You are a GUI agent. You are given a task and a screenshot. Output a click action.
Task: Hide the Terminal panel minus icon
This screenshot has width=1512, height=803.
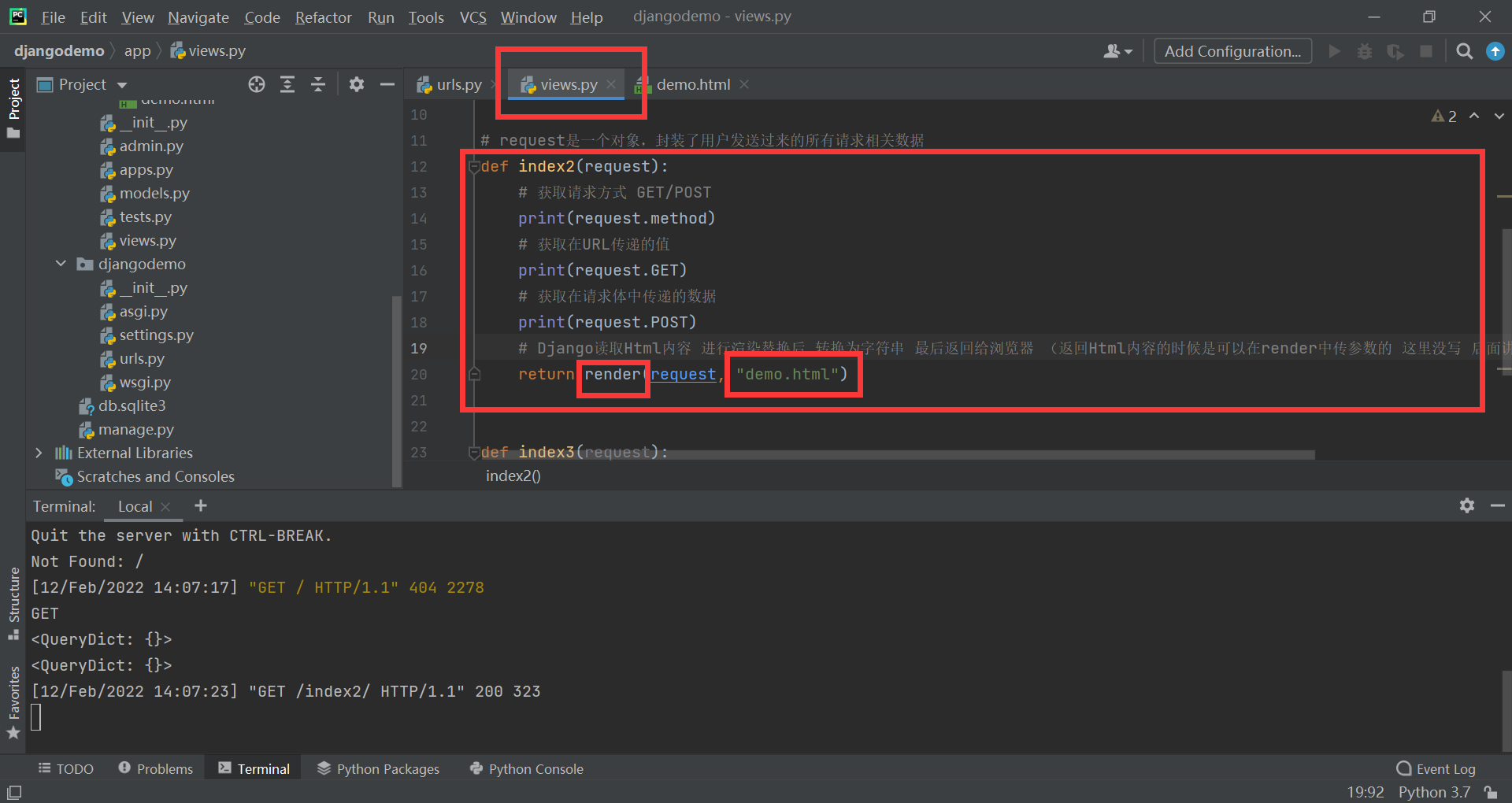(x=1498, y=505)
